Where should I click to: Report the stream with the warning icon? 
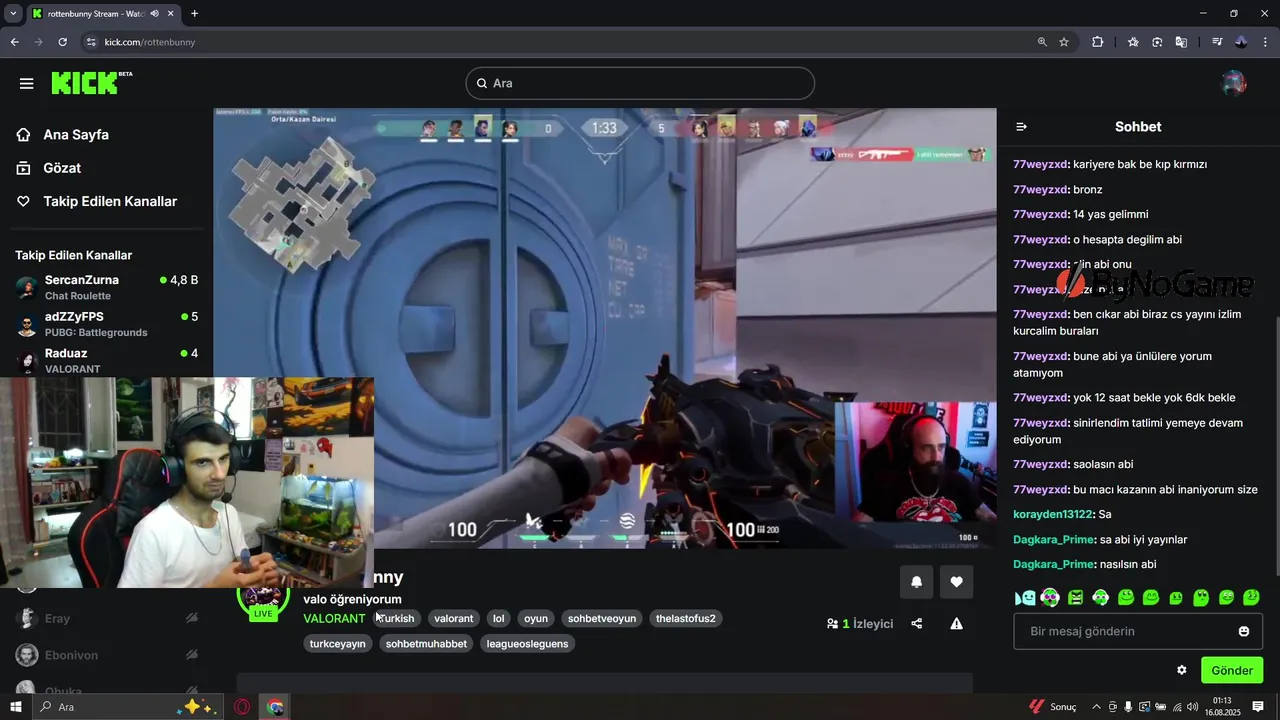pyautogui.click(x=956, y=623)
